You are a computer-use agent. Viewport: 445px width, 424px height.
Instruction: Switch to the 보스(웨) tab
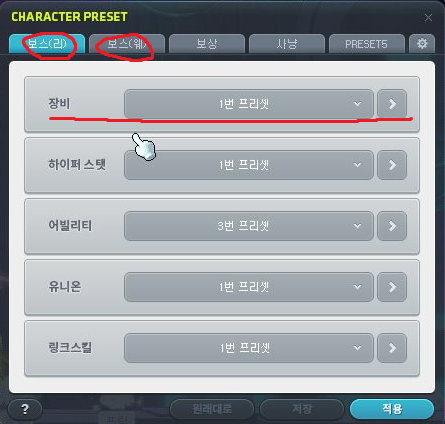pos(127,44)
